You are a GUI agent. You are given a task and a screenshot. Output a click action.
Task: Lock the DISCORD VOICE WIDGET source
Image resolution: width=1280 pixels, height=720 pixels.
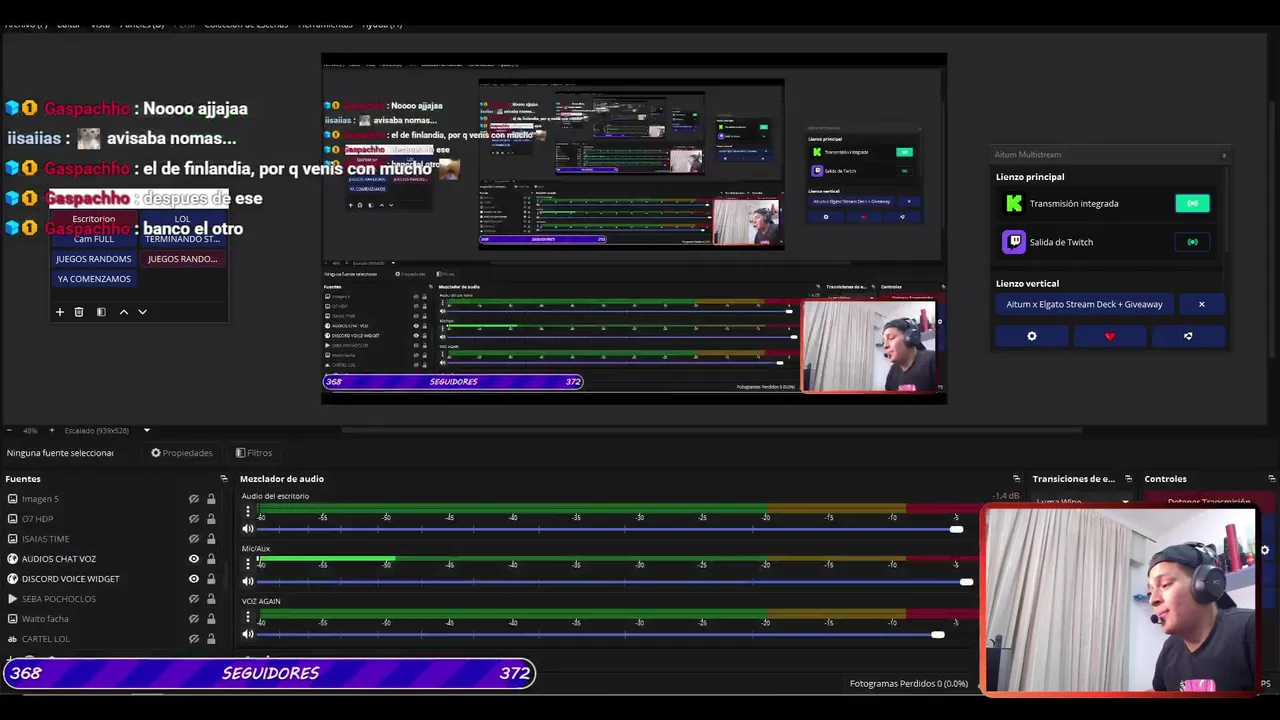(x=211, y=579)
